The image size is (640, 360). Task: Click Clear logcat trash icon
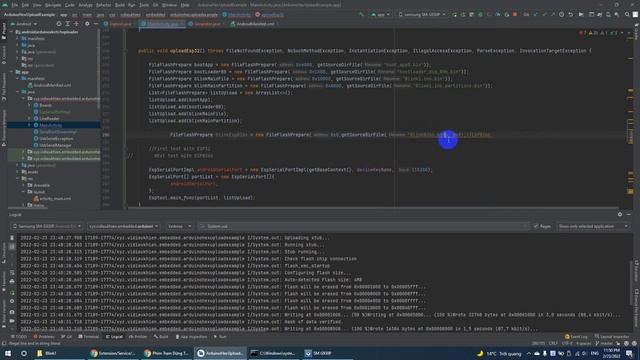coord(12,238)
